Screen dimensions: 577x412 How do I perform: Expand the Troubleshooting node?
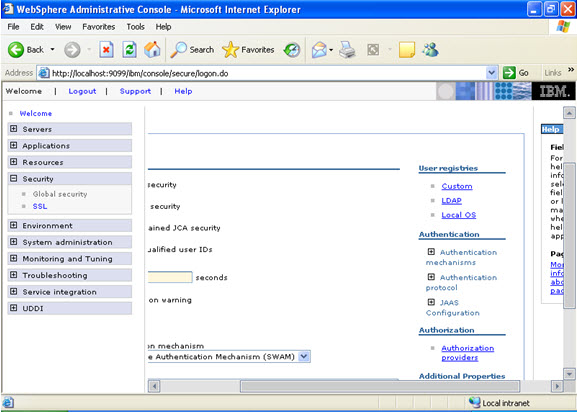[14, 275]
